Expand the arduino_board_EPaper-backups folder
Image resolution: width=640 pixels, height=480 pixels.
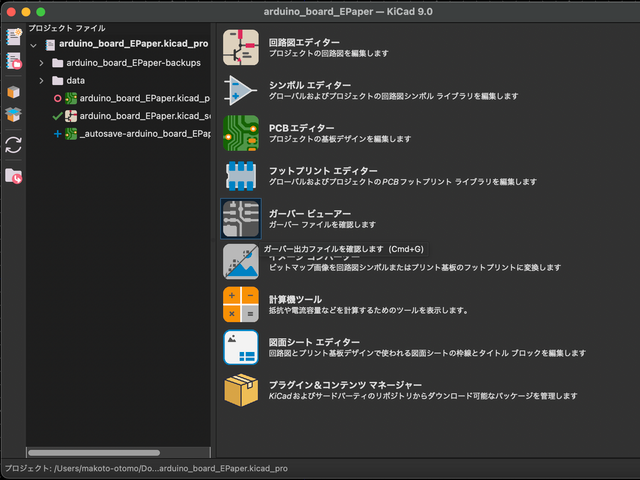click(x=41, y=63)
